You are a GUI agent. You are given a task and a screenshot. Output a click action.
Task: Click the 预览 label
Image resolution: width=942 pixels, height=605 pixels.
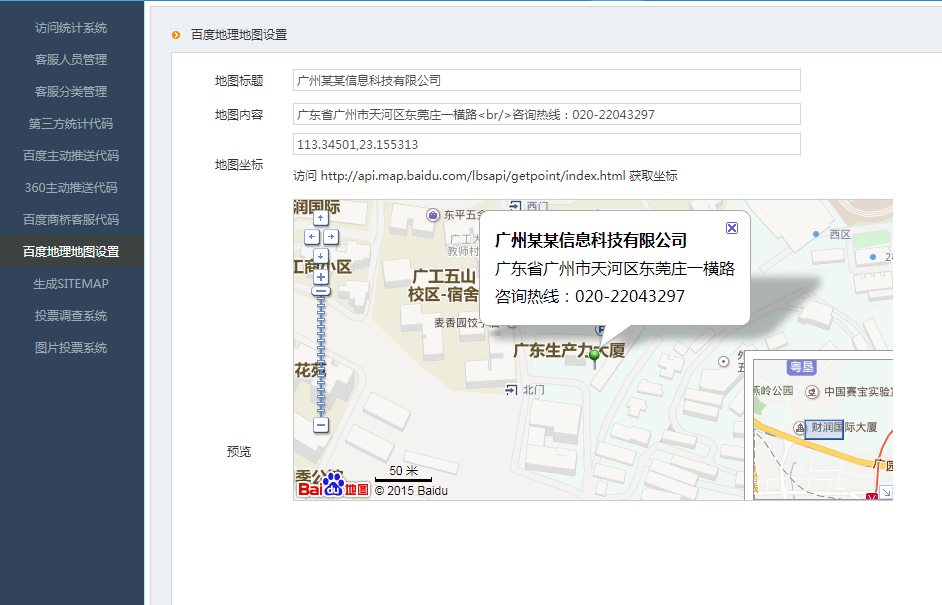pyautogui.click(x=239, y=452)
